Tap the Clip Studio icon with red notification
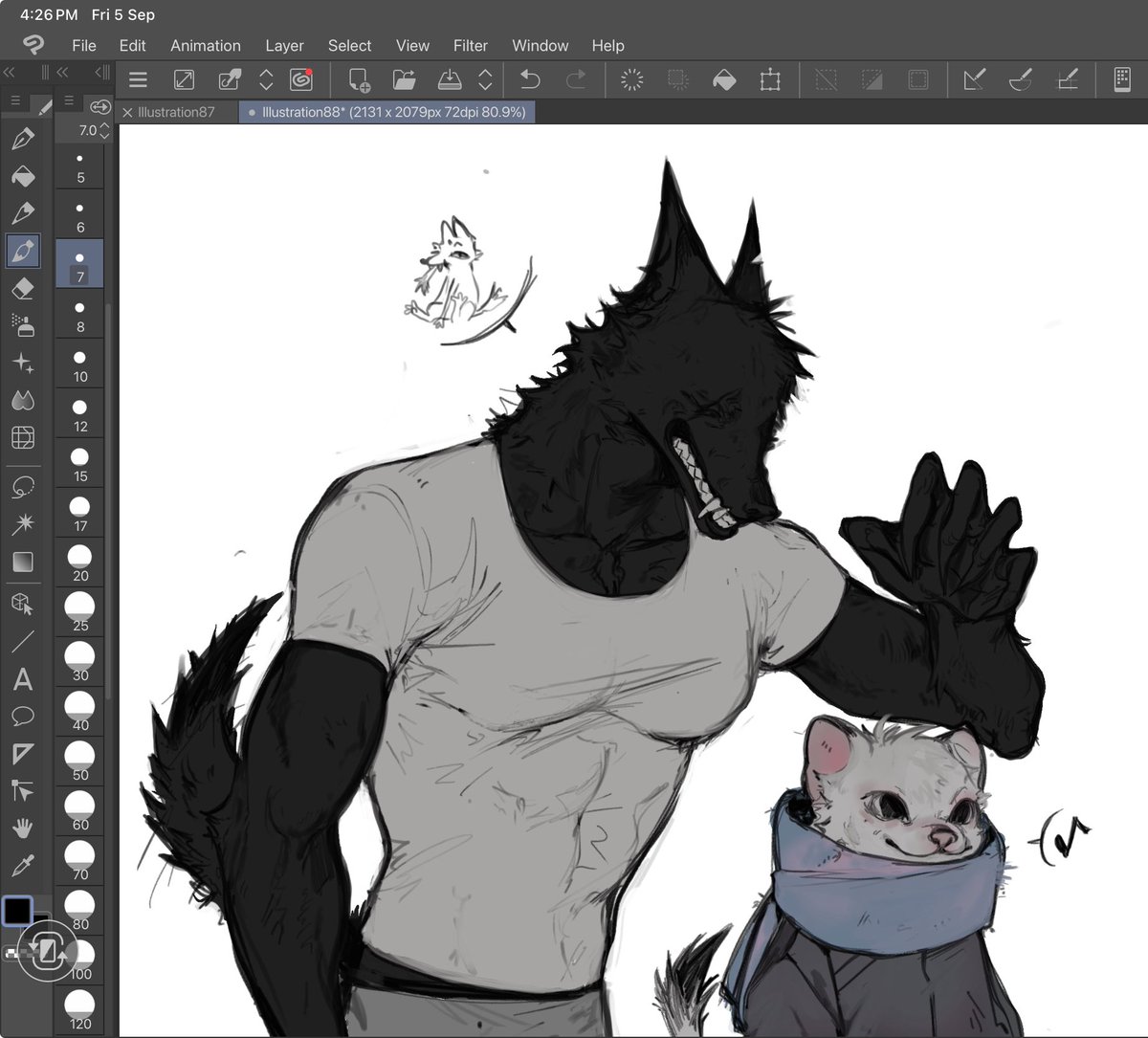The image size is (1148, 1038). click(302, 79)
